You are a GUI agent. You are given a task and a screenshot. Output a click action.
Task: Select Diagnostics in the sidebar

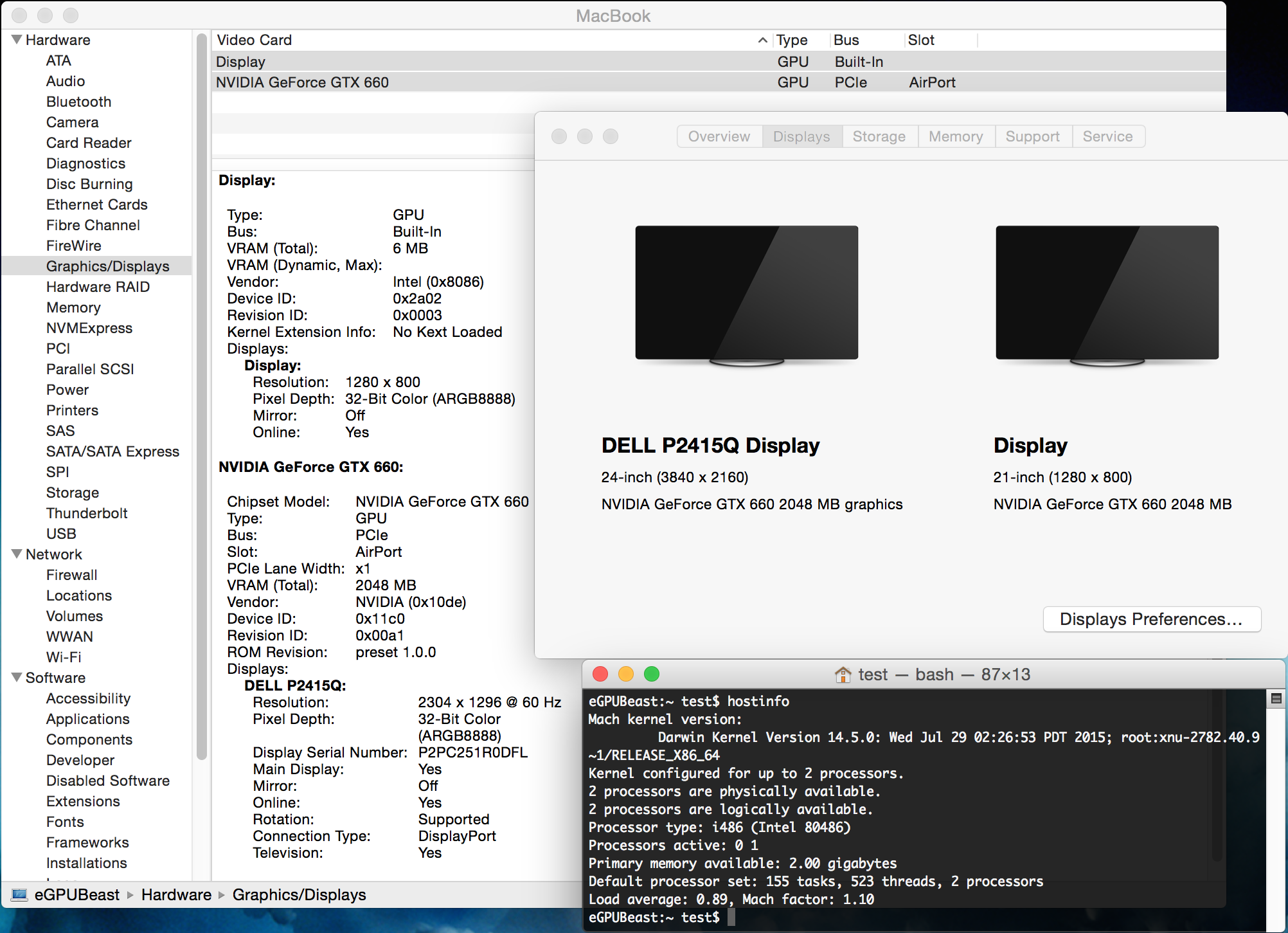[x=86, y=163]
